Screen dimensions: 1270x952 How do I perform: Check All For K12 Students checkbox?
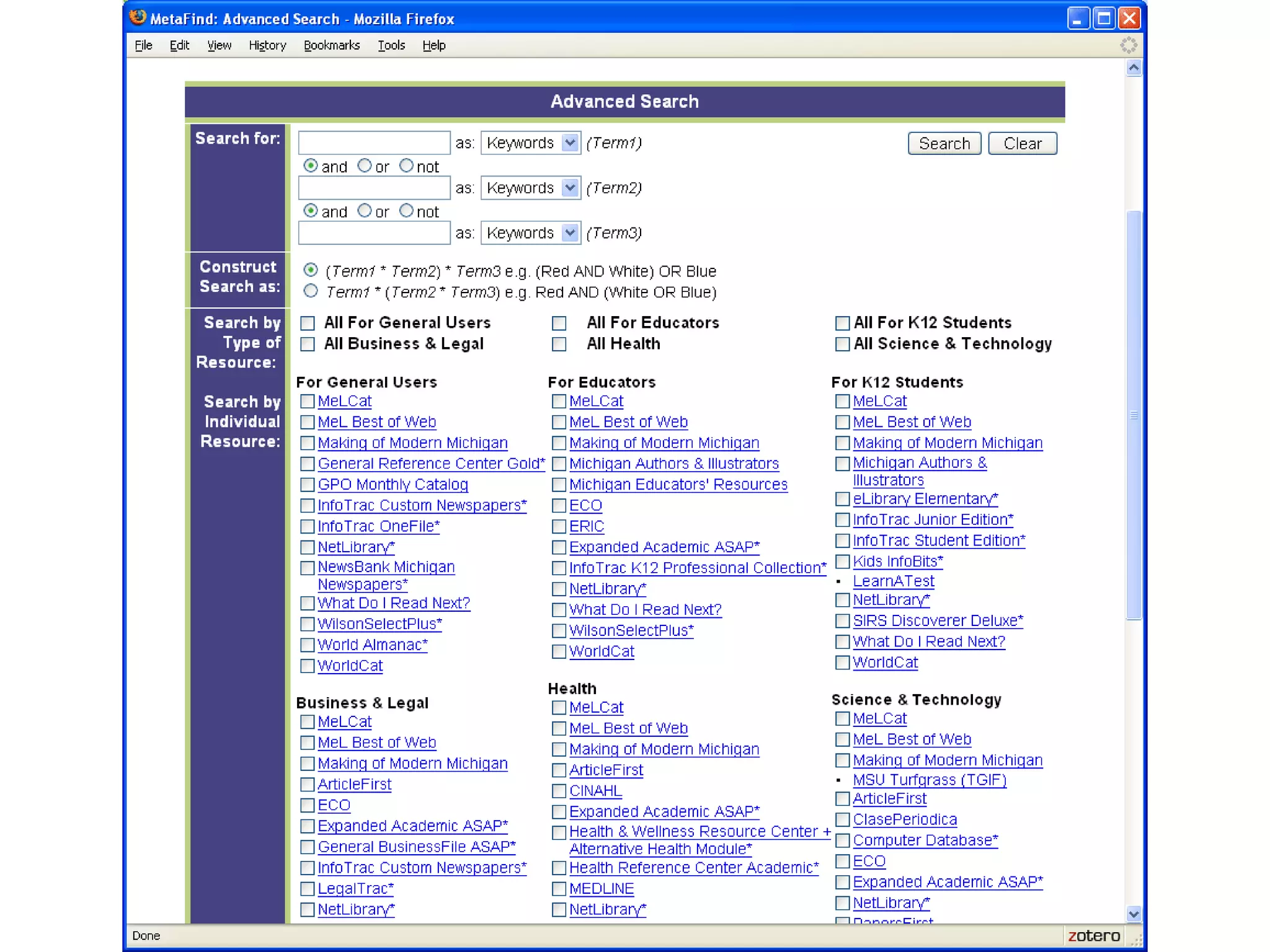(x=842, y=323)
